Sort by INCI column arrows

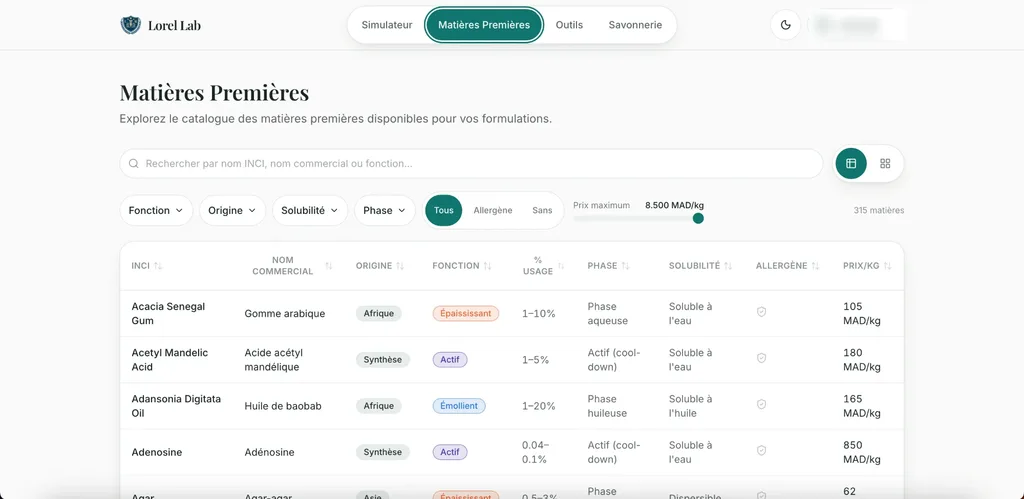[x=158, y=266]
